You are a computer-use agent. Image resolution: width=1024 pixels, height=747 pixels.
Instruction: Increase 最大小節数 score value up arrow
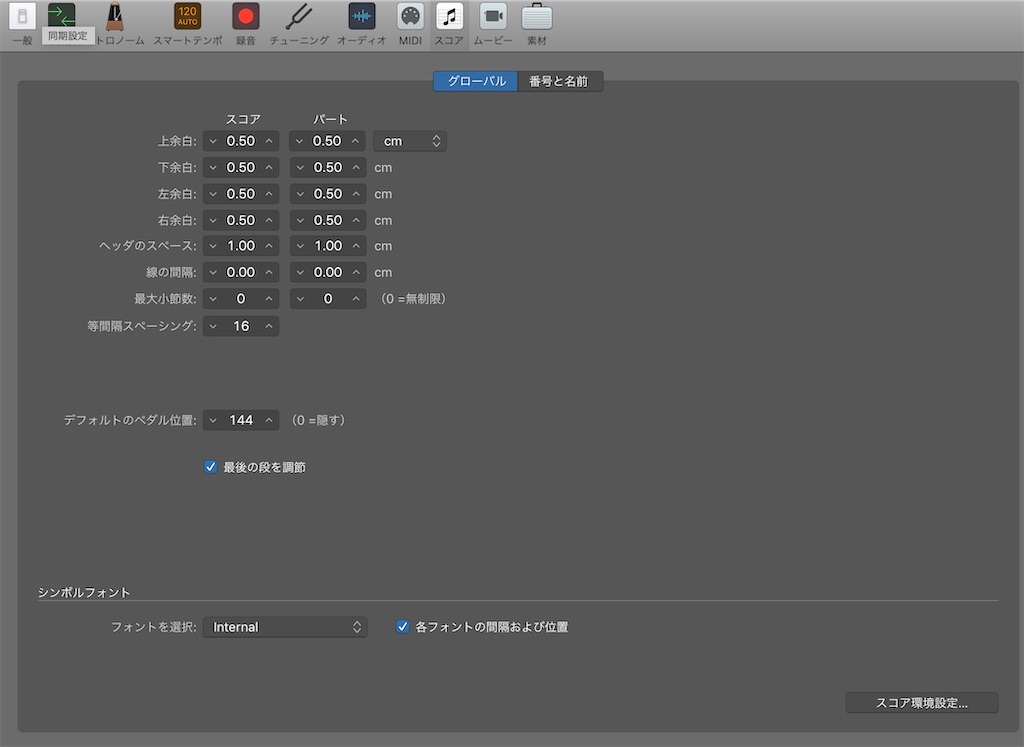click(x=268, y=299)
